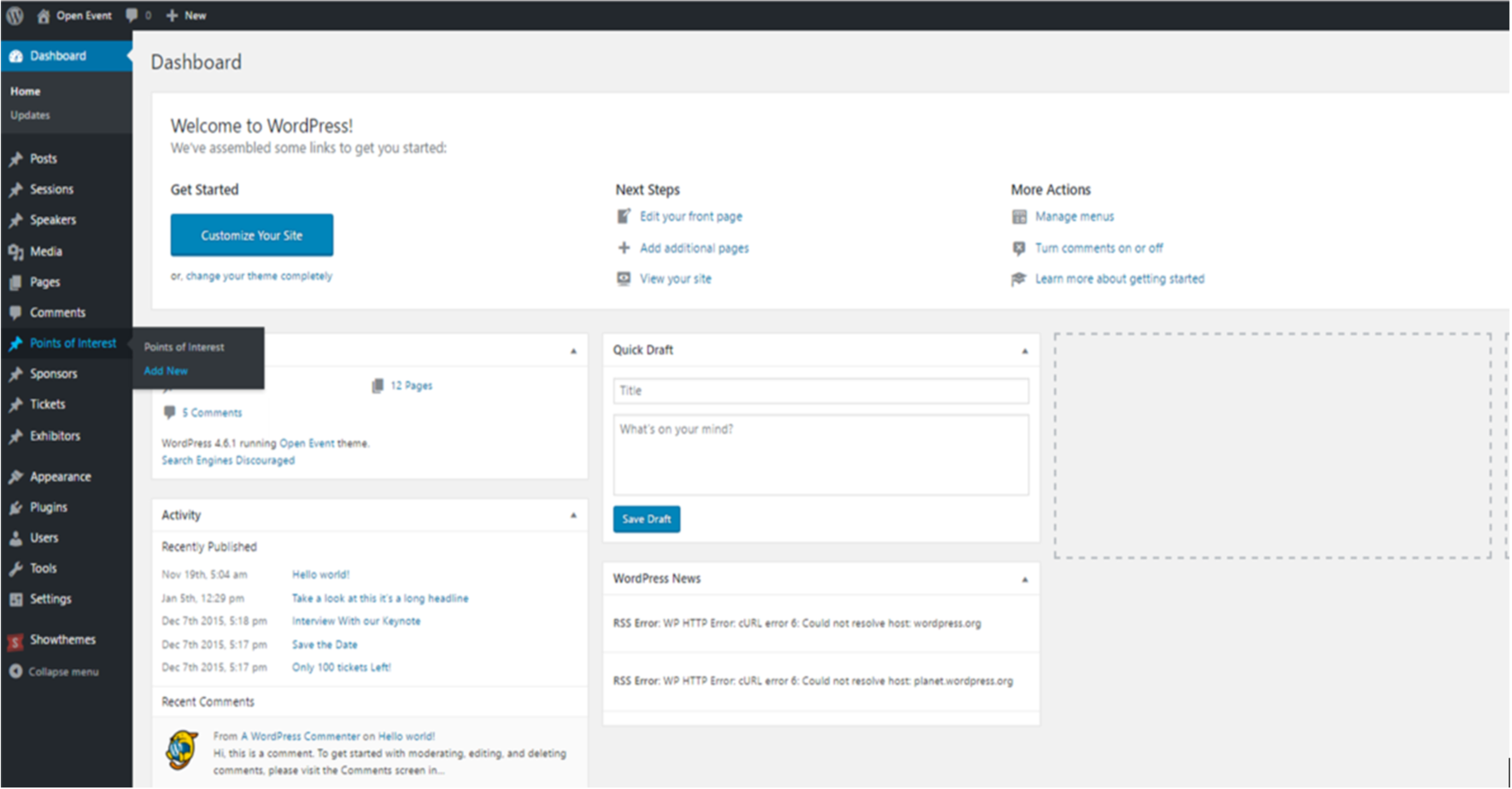Click A WordPress Commenter link
The image size is (1512, 789).
[300, 737]
